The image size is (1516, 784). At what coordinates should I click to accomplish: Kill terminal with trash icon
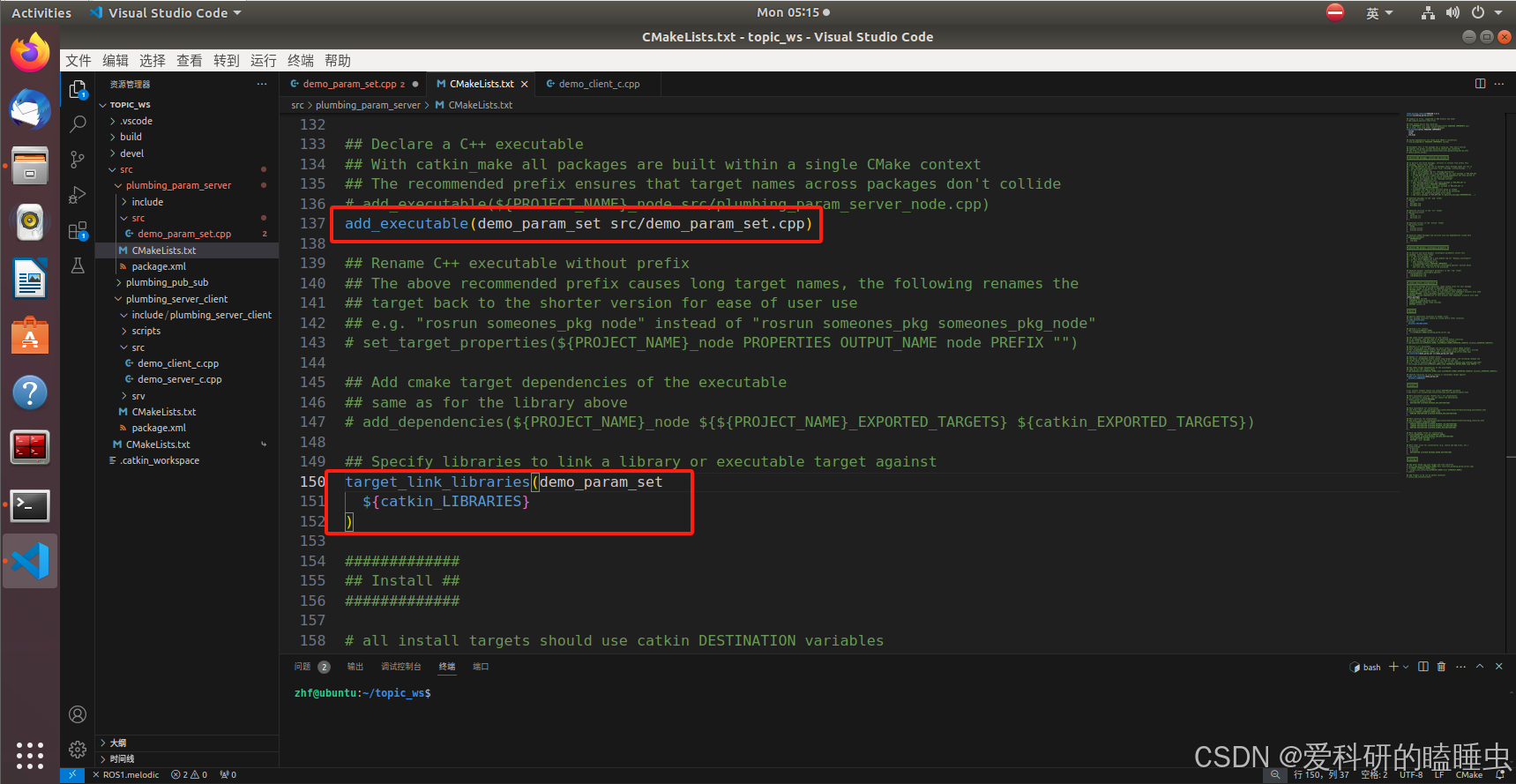coord(1441,667)
